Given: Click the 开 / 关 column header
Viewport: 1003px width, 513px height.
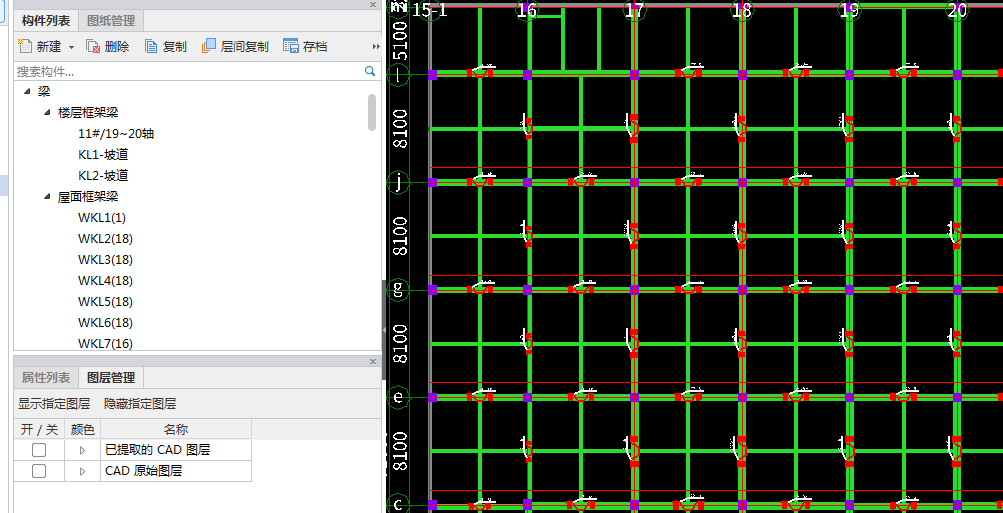Looking at the screenshot, I should 39,429.
